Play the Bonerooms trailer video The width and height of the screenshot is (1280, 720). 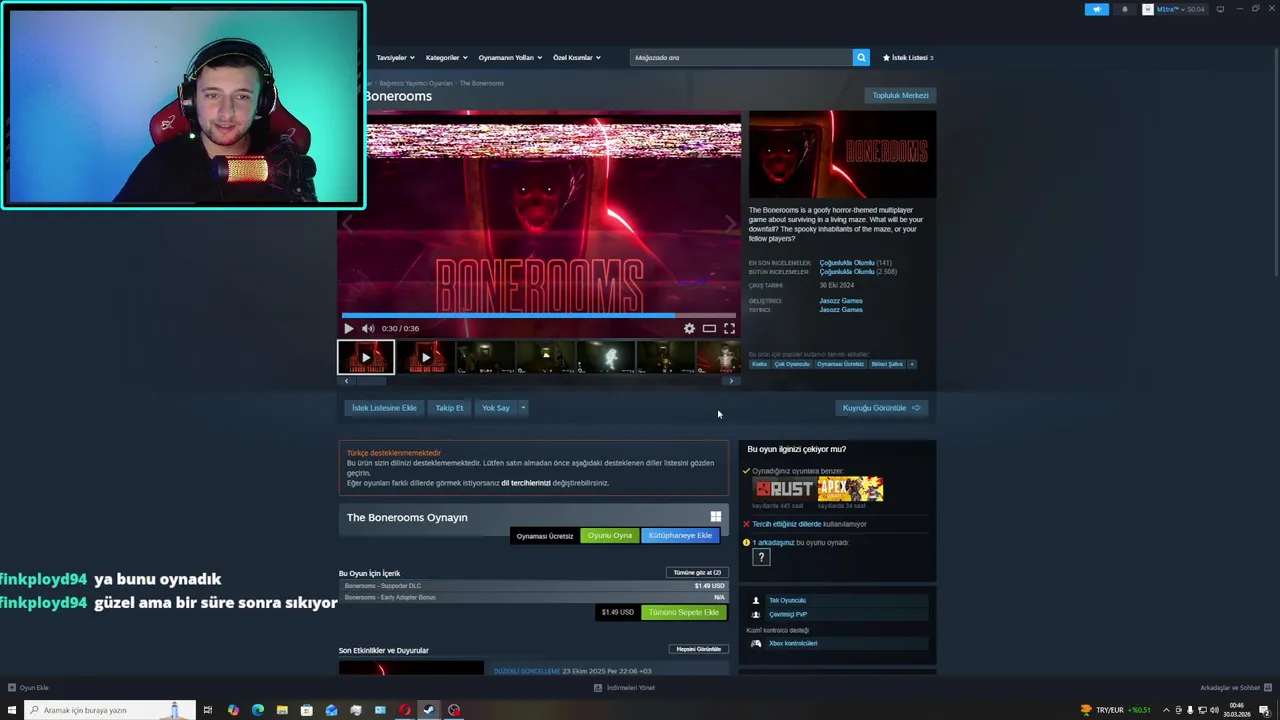(348, 328)
